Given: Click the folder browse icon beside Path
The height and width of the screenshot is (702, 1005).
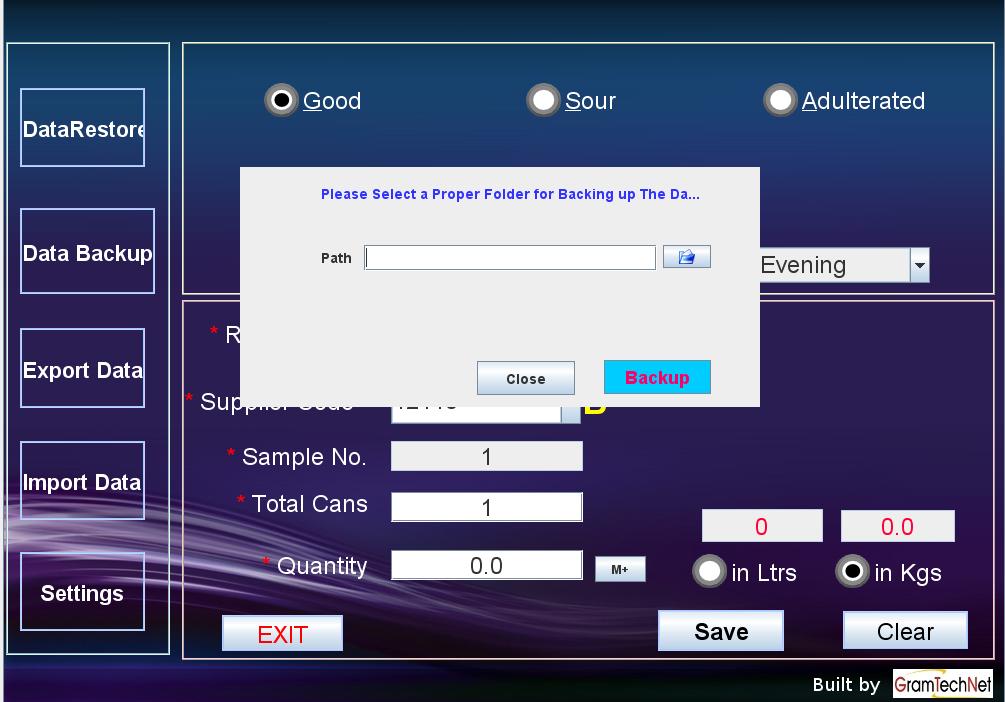Looking at the screenshot, I should (686, 258).
